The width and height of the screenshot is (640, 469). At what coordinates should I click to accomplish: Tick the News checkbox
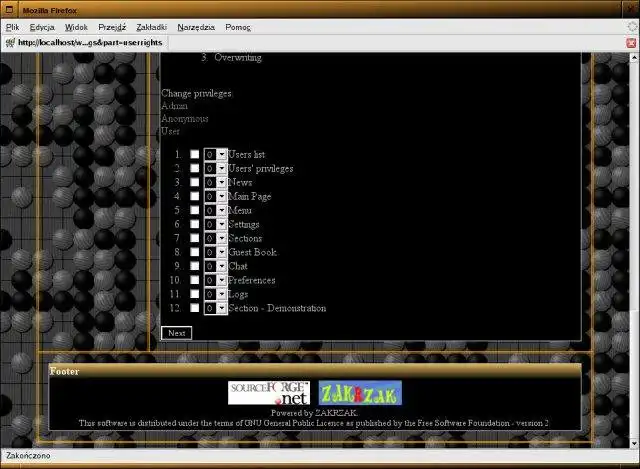point(195,182)
